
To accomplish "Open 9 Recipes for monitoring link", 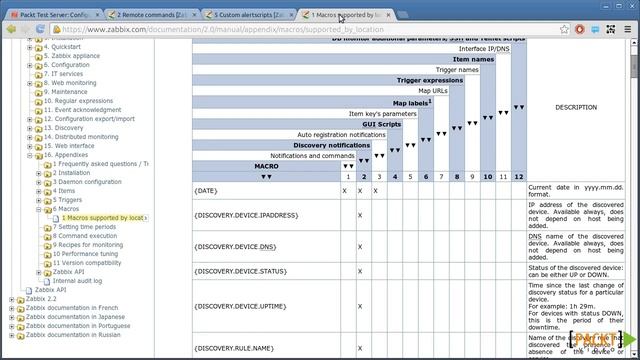I will pyautogui.click(x=88, y=245).
